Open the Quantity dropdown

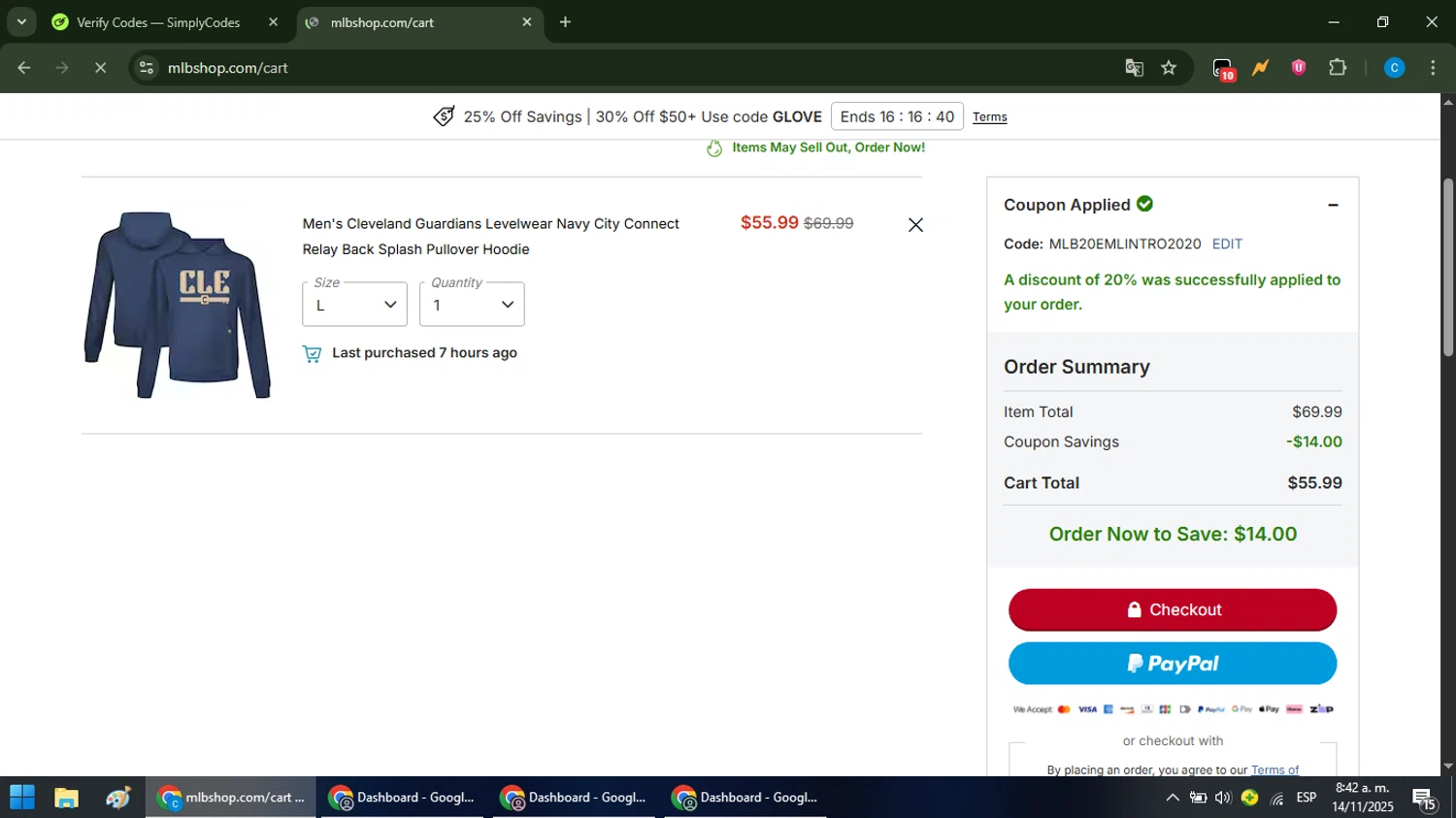coord(472,305)
